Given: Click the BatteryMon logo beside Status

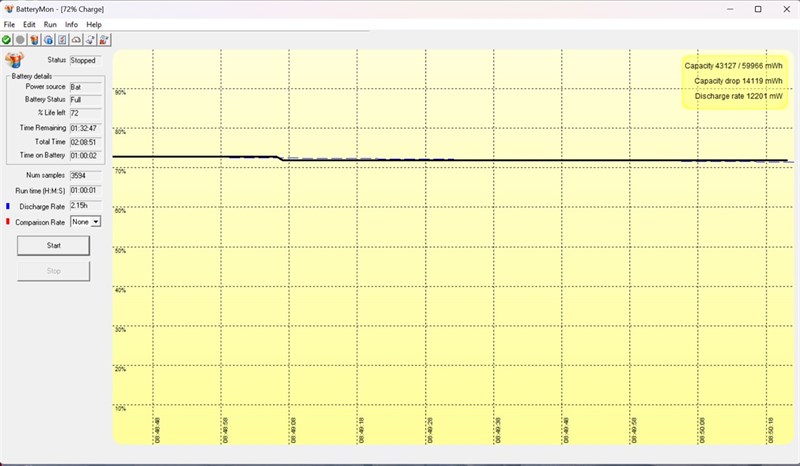Looking at the screenshot, I should [14, 60].
